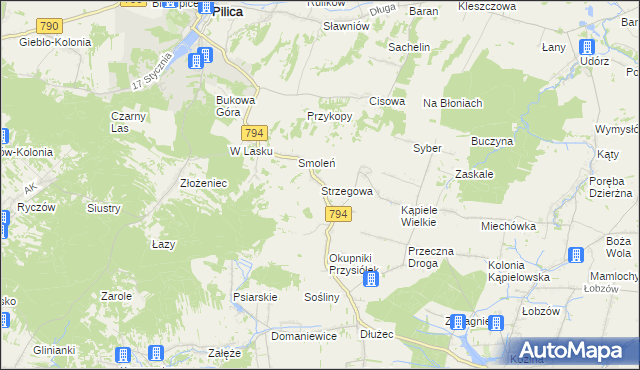The width and height of the screenshot is (640, 370).
Task: Select the Domaniewice label
Action: click(x=304, y=336)
